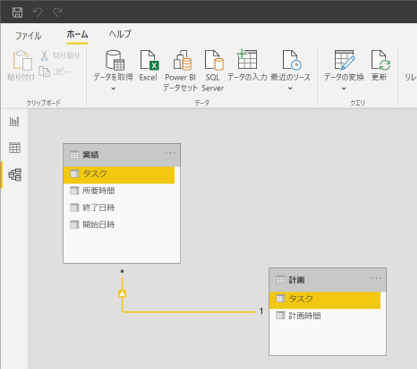Click the SQL Server icon
Viewport: 417px width, 369px height.
point(214,60)
